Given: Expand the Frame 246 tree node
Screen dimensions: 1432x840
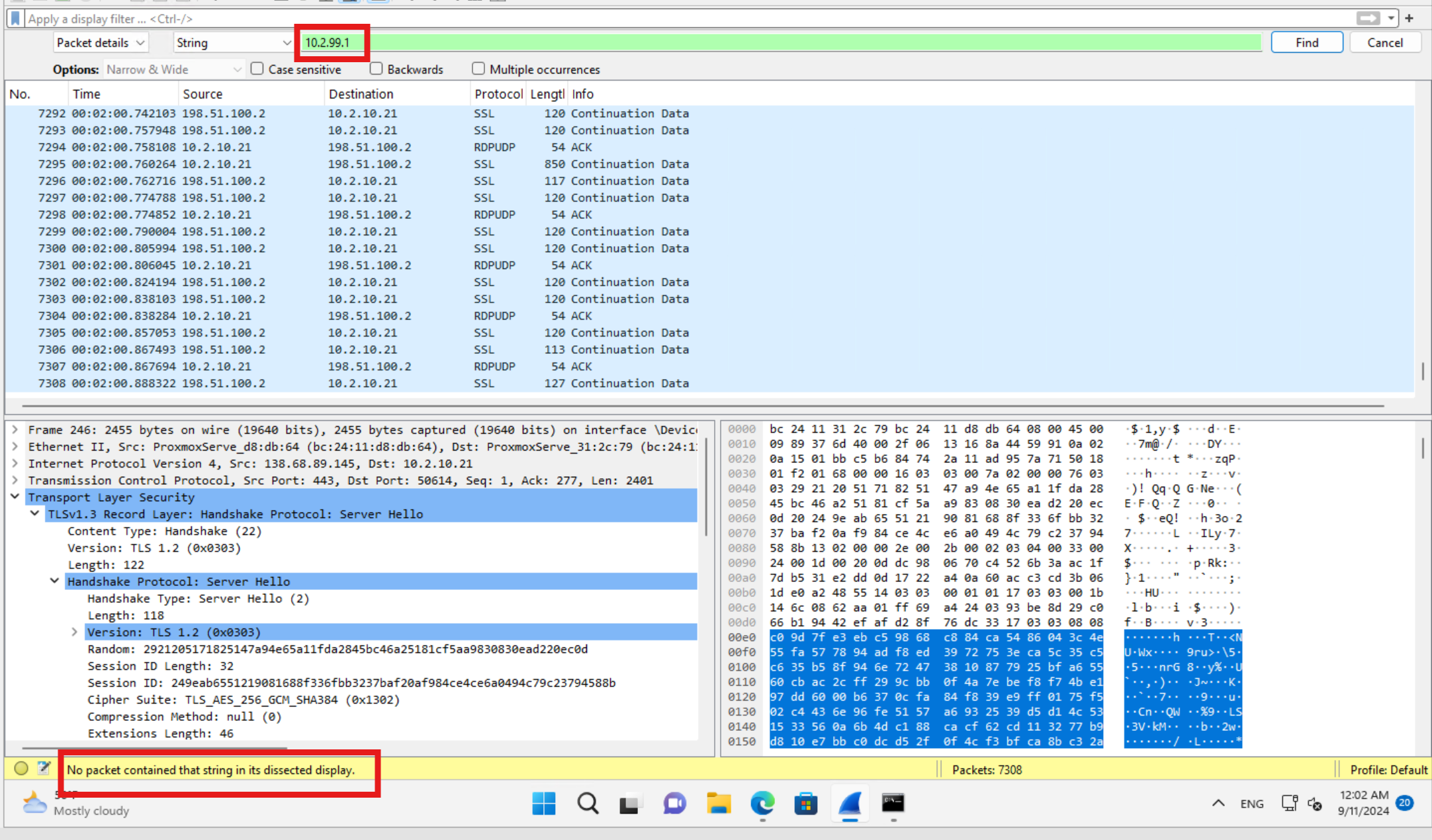Looking at the screenshot, I should coord(15,430).
